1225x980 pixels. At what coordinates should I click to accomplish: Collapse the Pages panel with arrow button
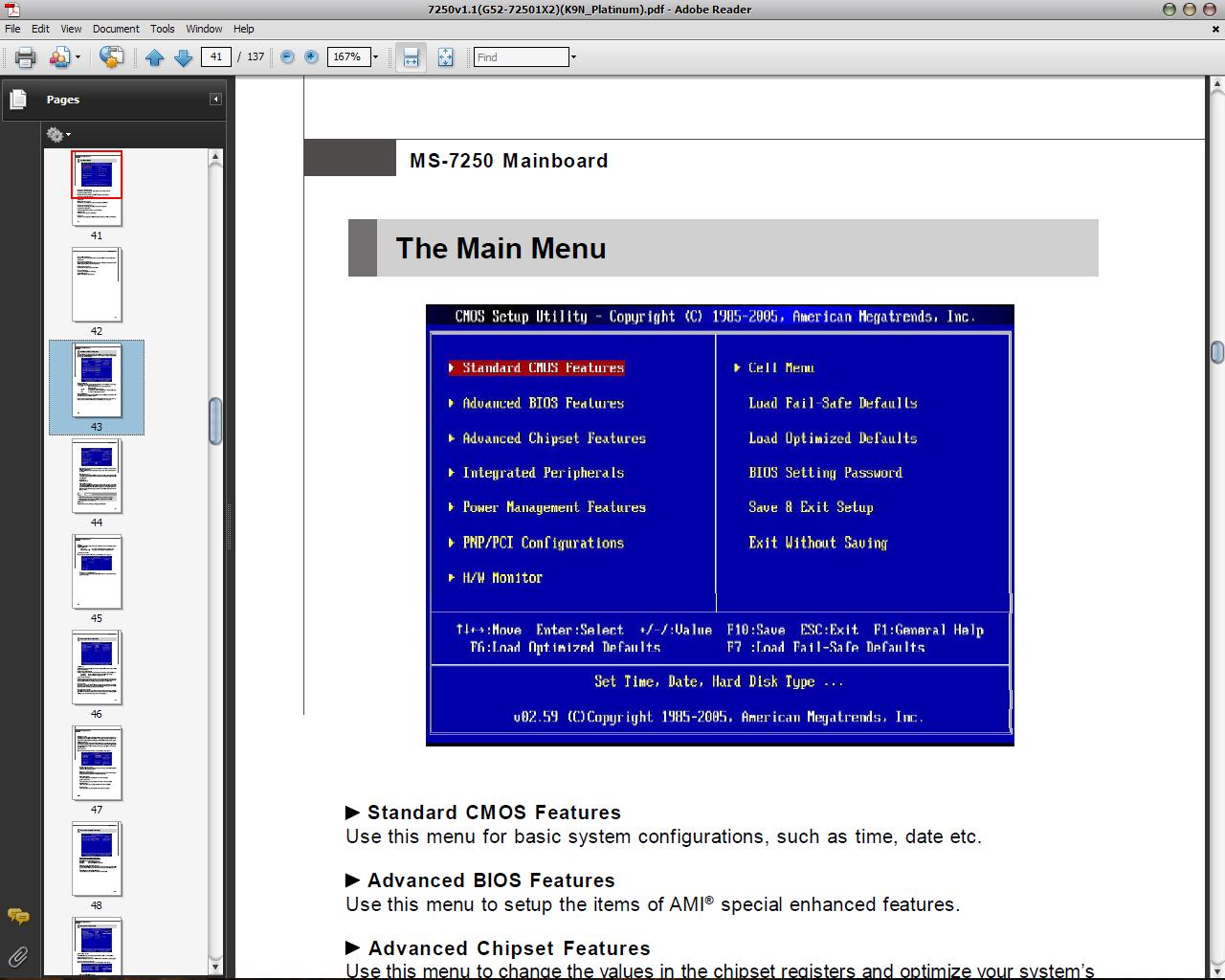[x=215, y=100]
